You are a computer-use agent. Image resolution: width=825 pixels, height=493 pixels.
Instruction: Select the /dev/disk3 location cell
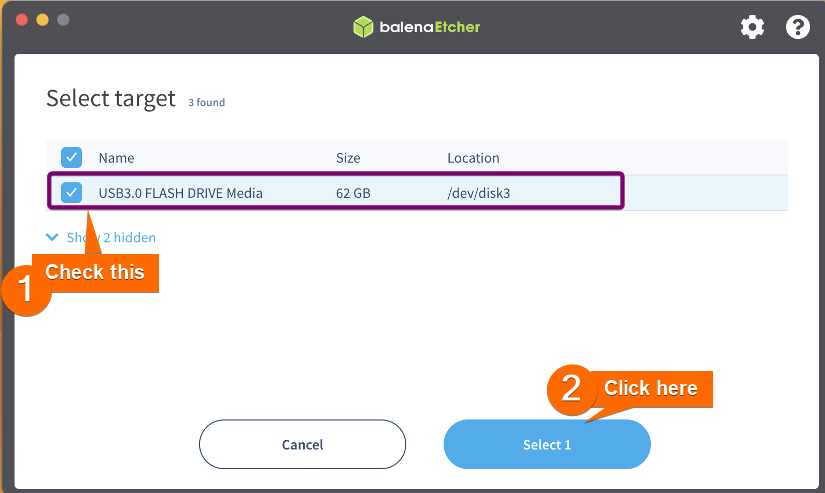(478, 193)
